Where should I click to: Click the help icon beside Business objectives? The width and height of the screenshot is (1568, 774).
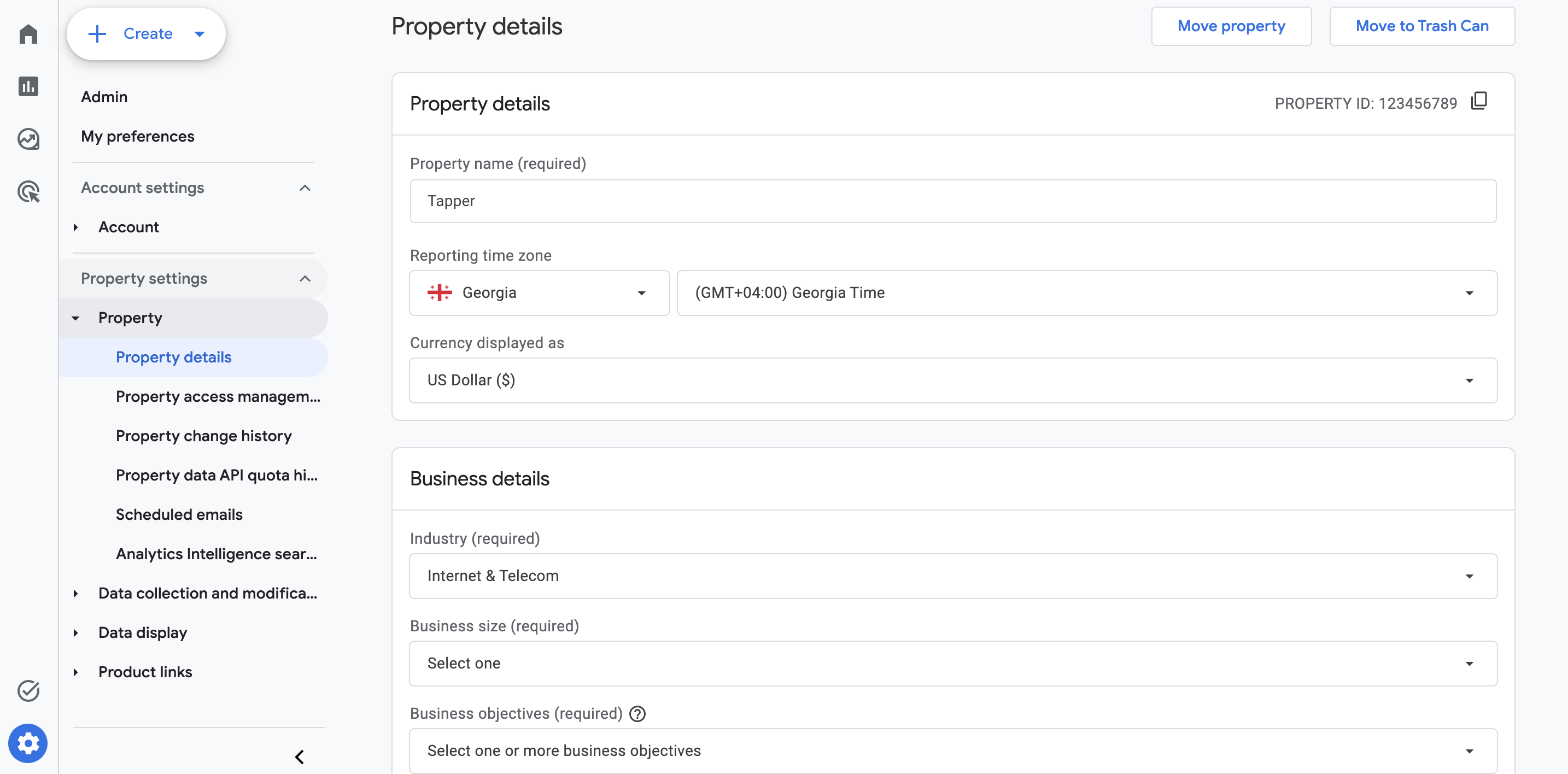tap(637, 714)
